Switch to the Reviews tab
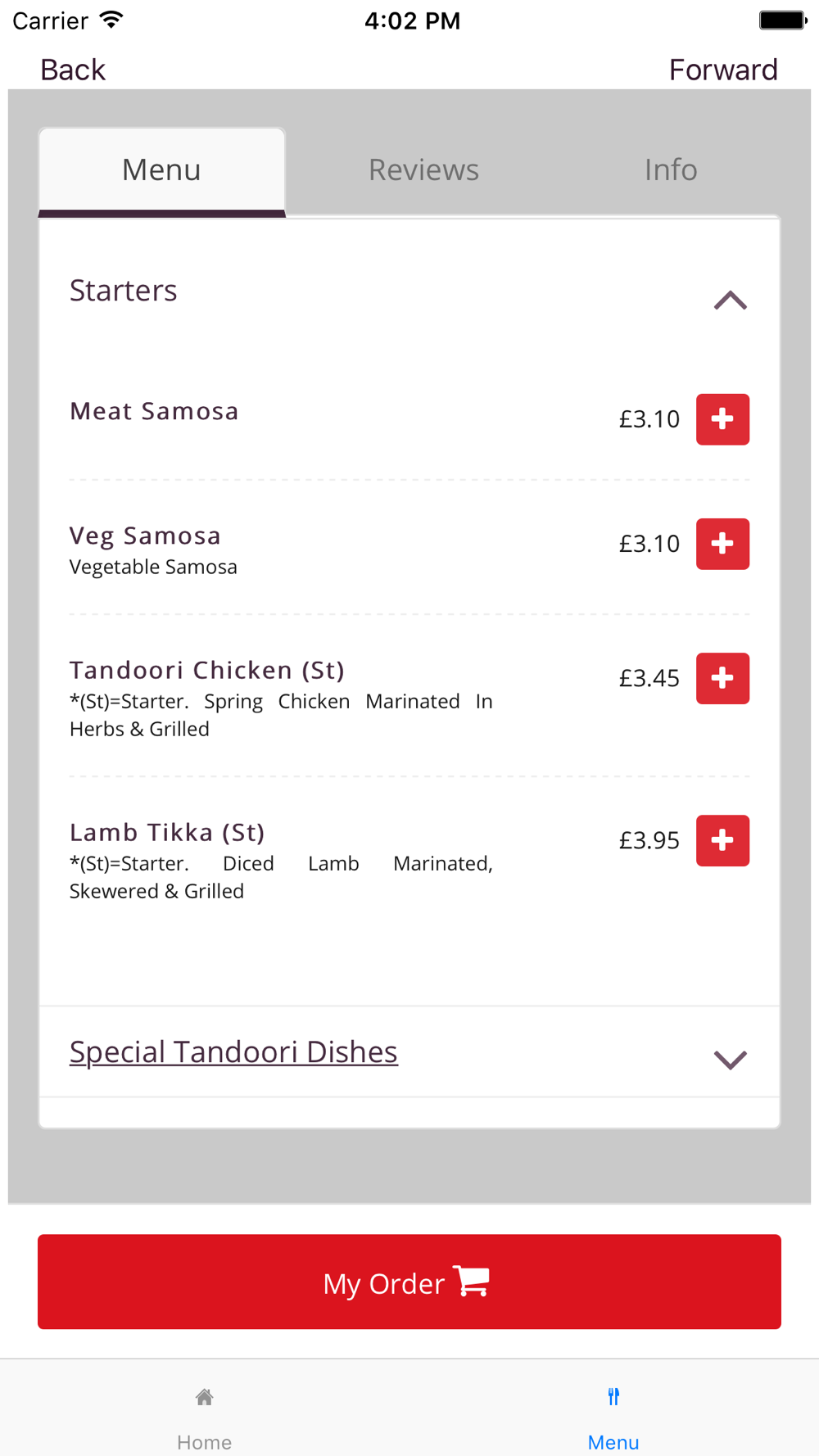This screenshot has height=1456, width=819. pos(423,170)
